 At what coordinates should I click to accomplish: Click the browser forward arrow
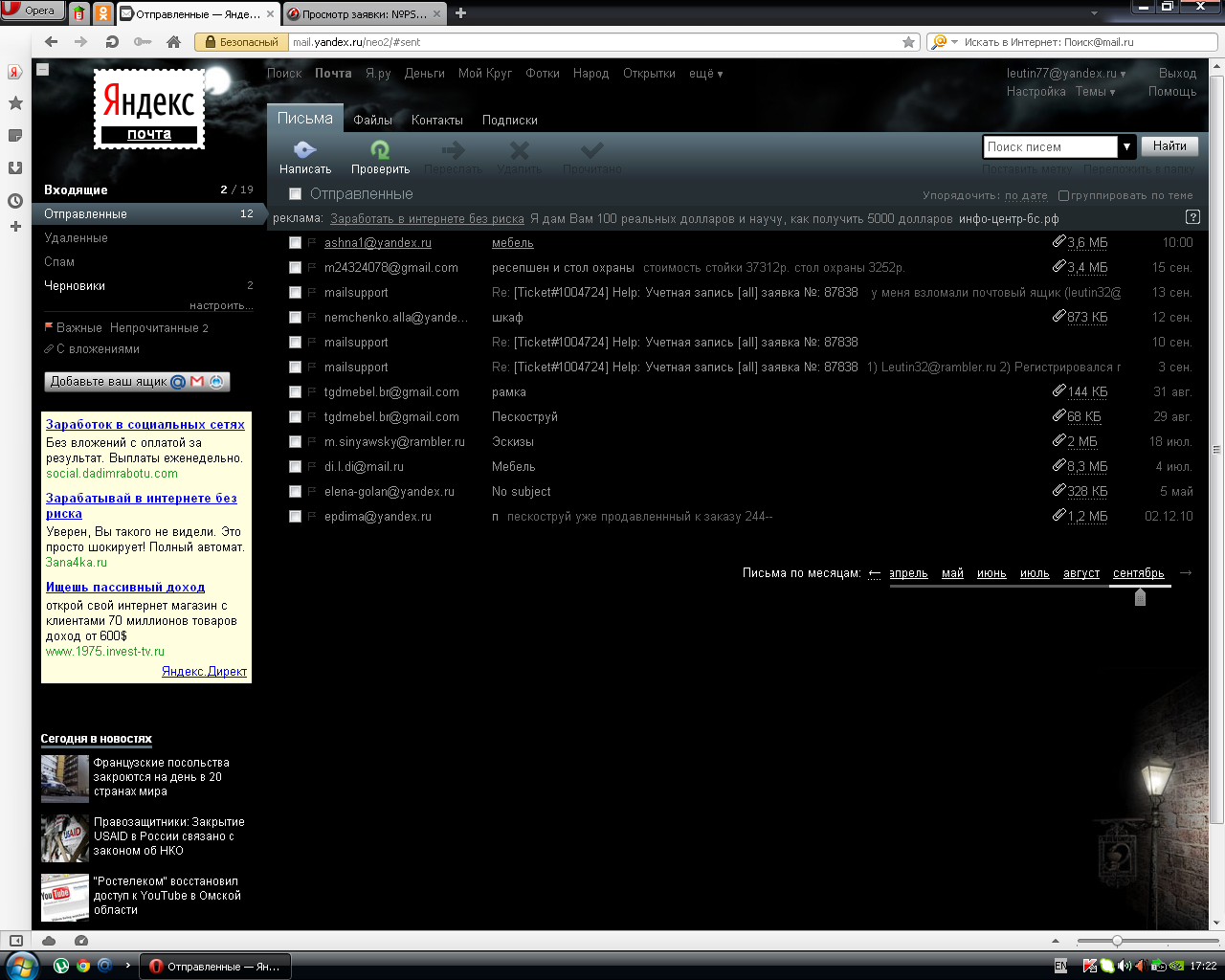coord(81,42)
